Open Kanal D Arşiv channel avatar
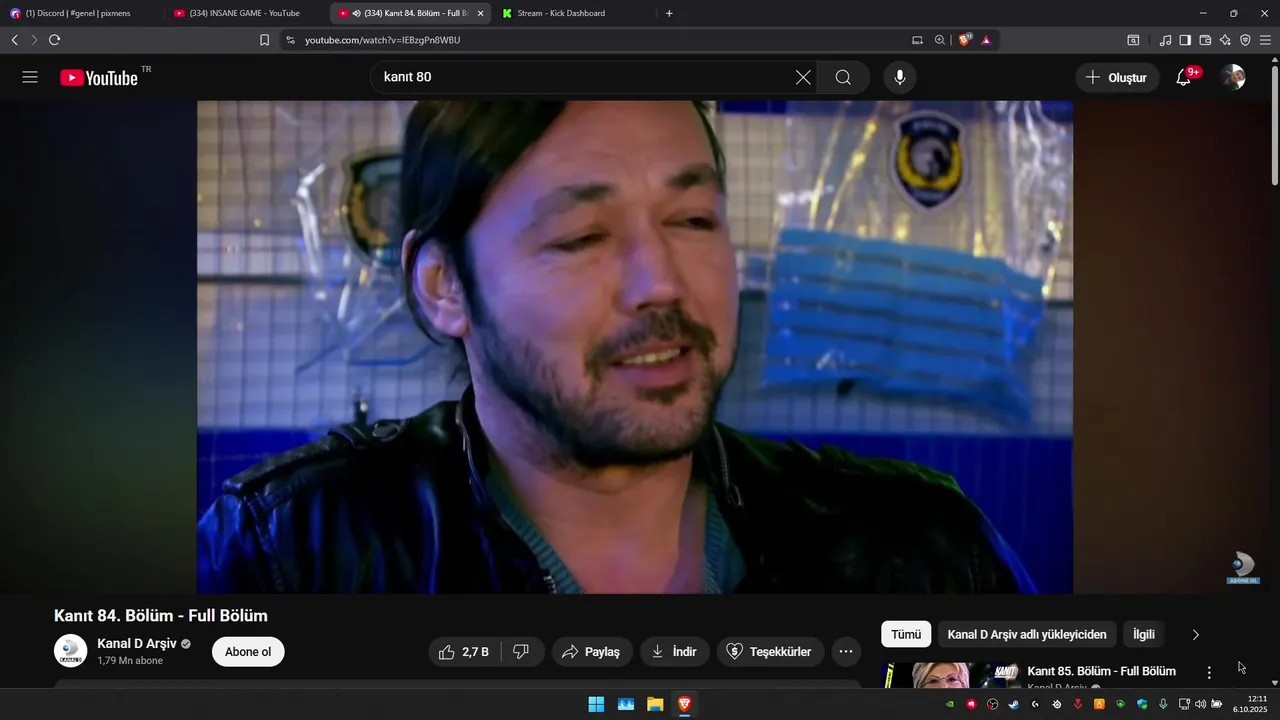Screen dimensions: 1280x720 point(70,651)
